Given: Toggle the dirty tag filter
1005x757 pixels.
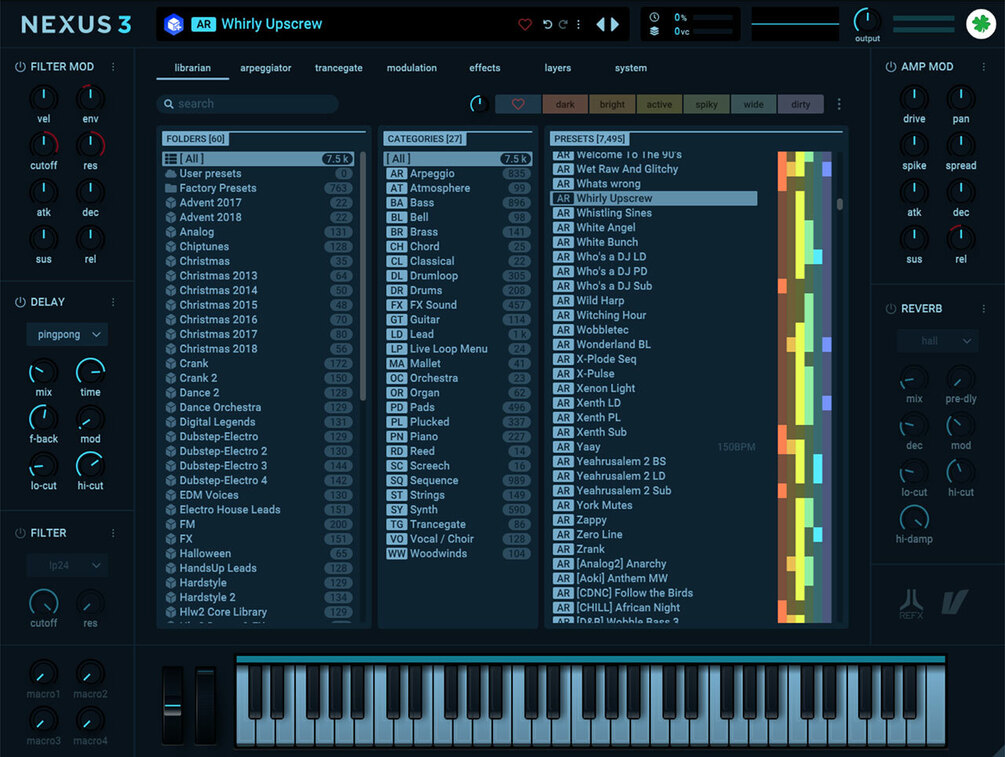Looking at the screenshot, I should pyautogui.click(x=801, y=104).
